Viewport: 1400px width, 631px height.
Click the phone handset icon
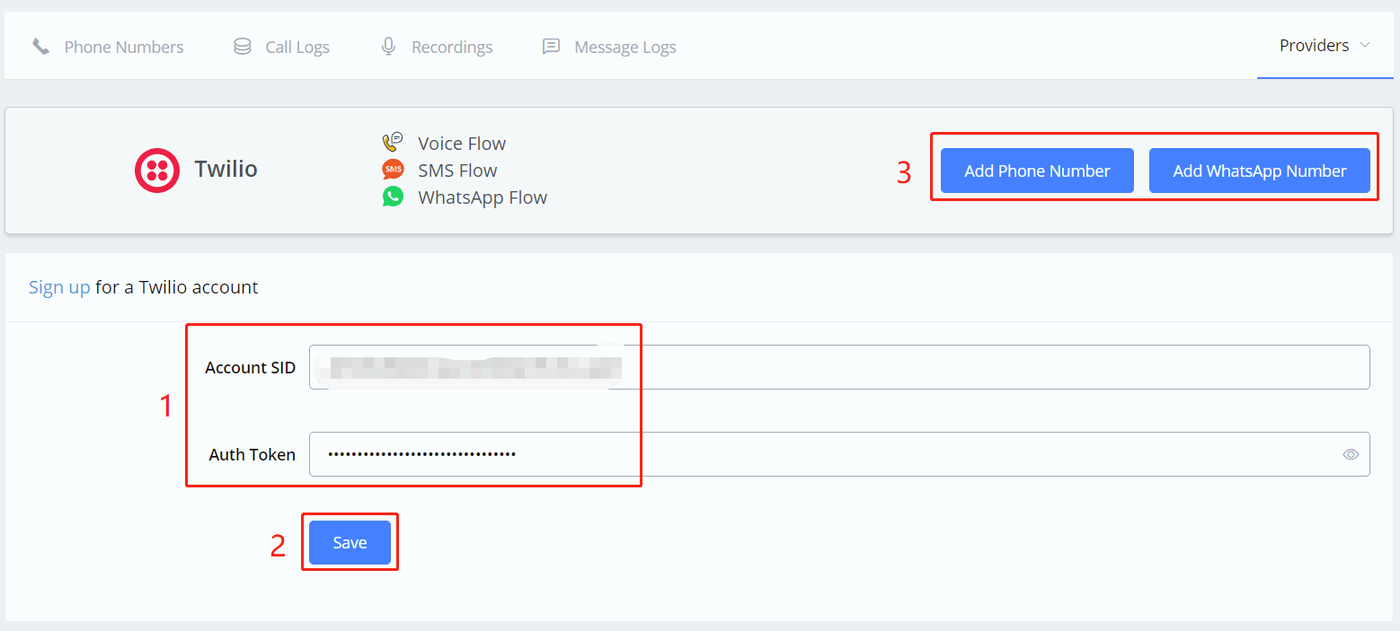tap(41, 47)
